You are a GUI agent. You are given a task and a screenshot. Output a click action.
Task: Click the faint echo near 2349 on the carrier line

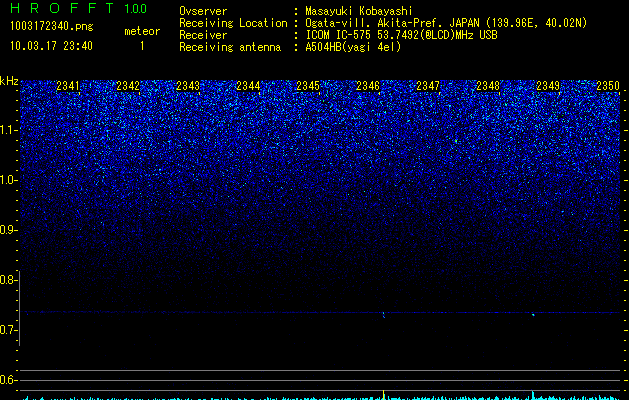coord(533,315)
